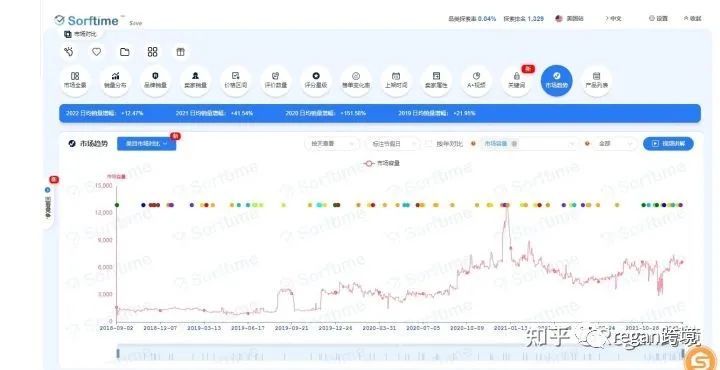The width and height of the screenshot is (720, 370).
Task: Click the folder icon in top toolbar
Action: coord(124,52)
